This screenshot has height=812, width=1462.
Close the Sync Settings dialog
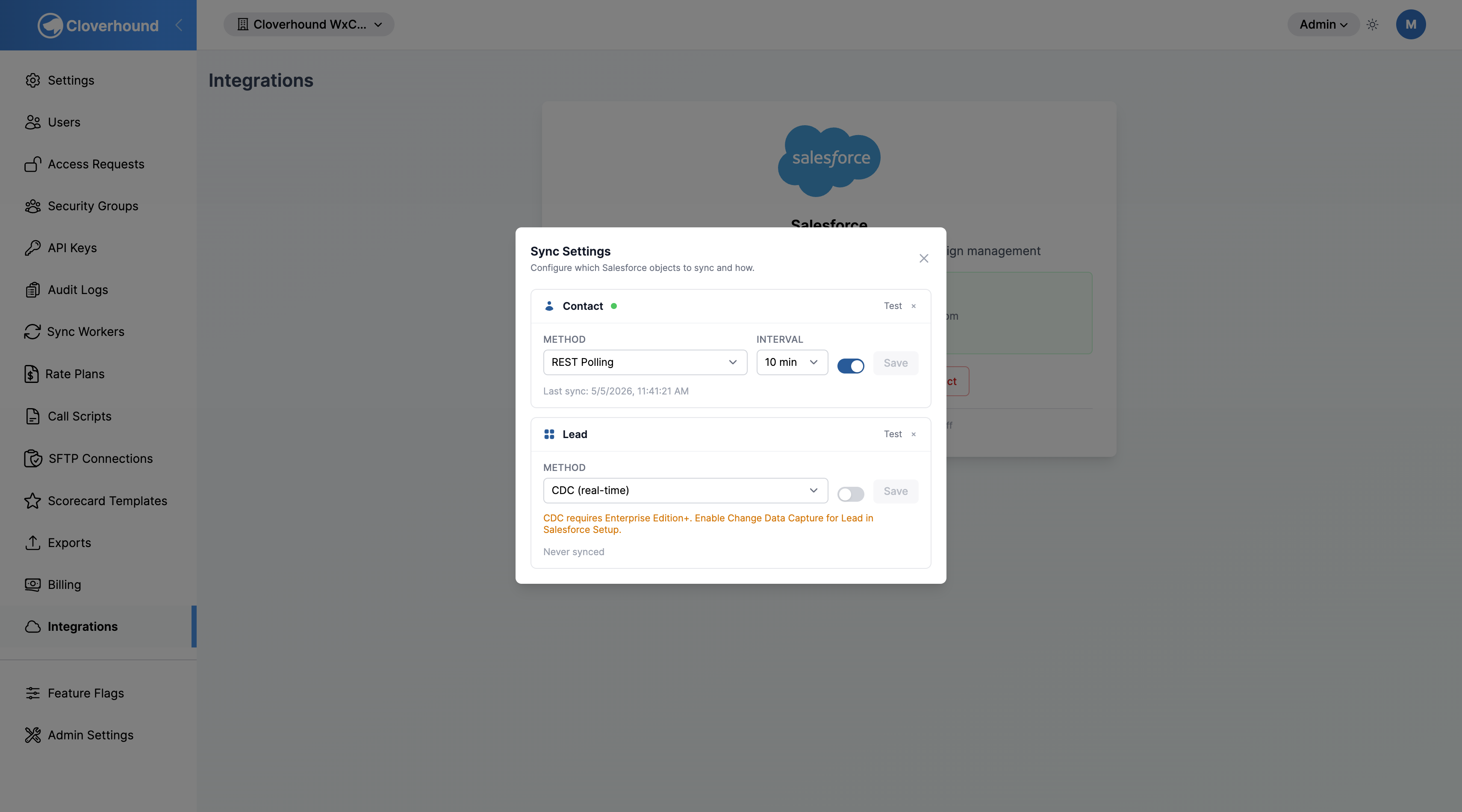[924, 258]
